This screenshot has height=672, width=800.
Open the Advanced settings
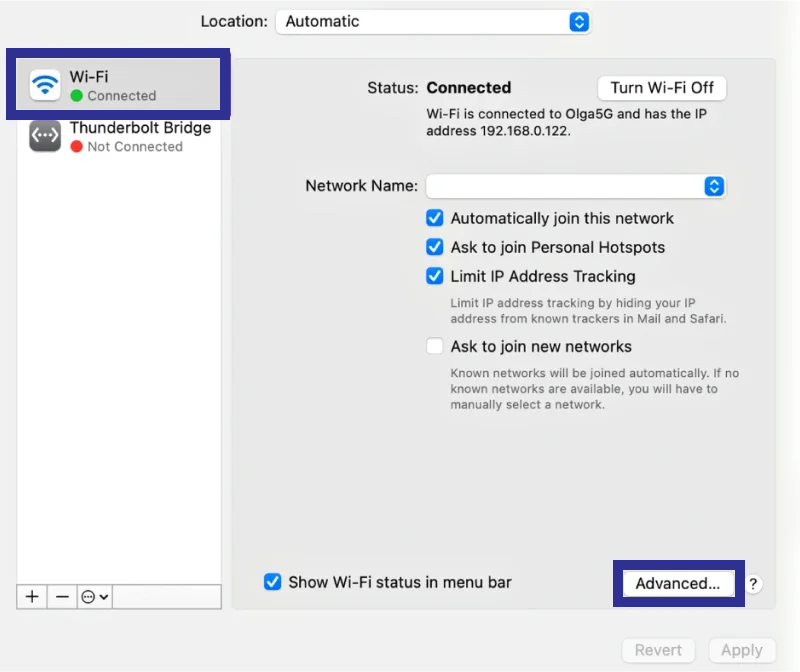[x=678, y=583]
